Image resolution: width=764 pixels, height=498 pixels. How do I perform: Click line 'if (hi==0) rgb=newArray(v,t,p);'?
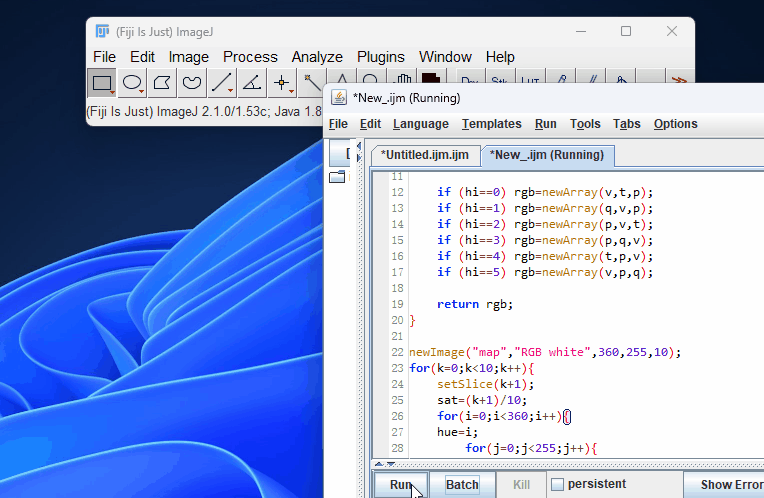point(545,192)
